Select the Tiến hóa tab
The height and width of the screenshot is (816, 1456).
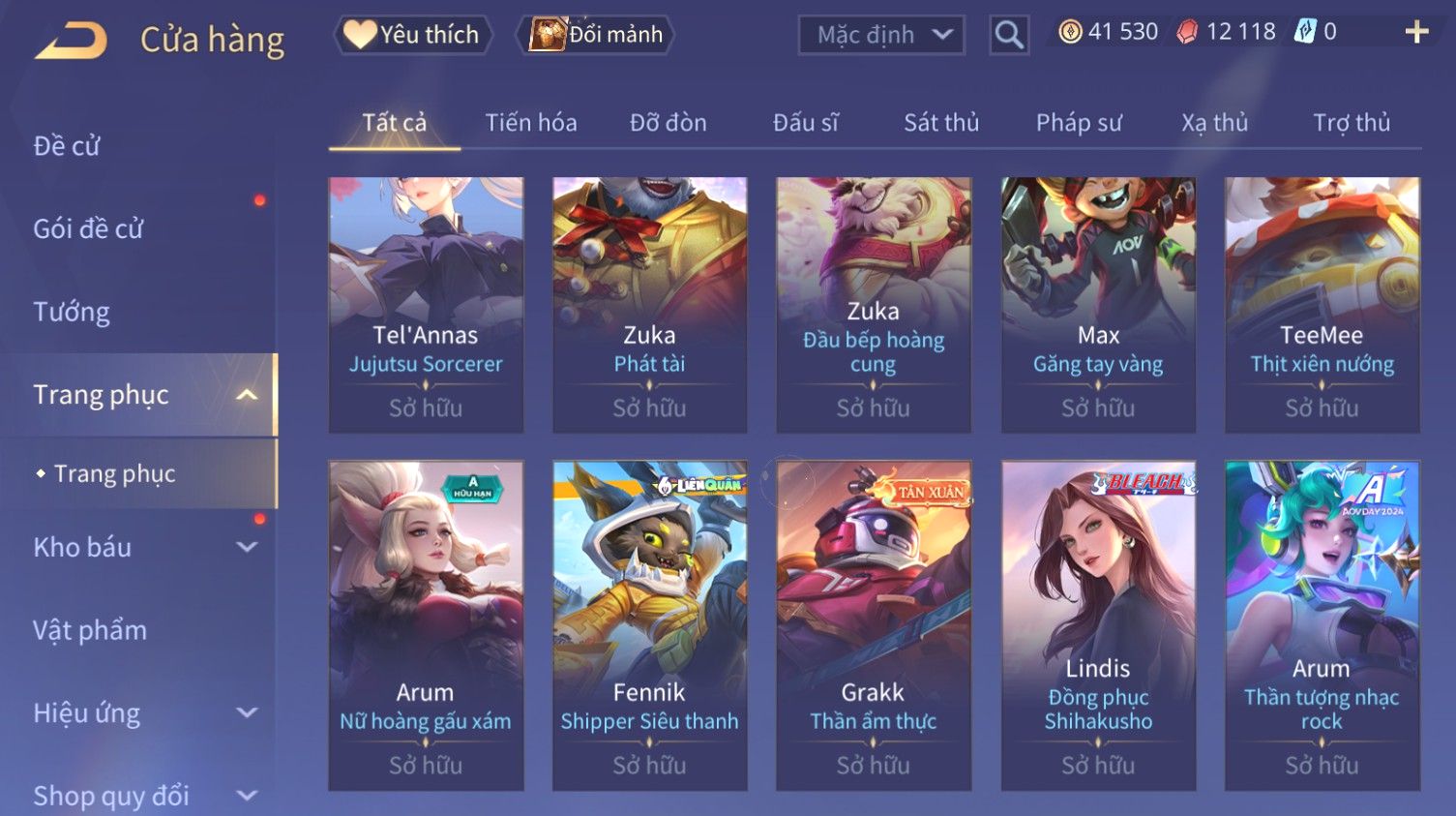[531, 123]
